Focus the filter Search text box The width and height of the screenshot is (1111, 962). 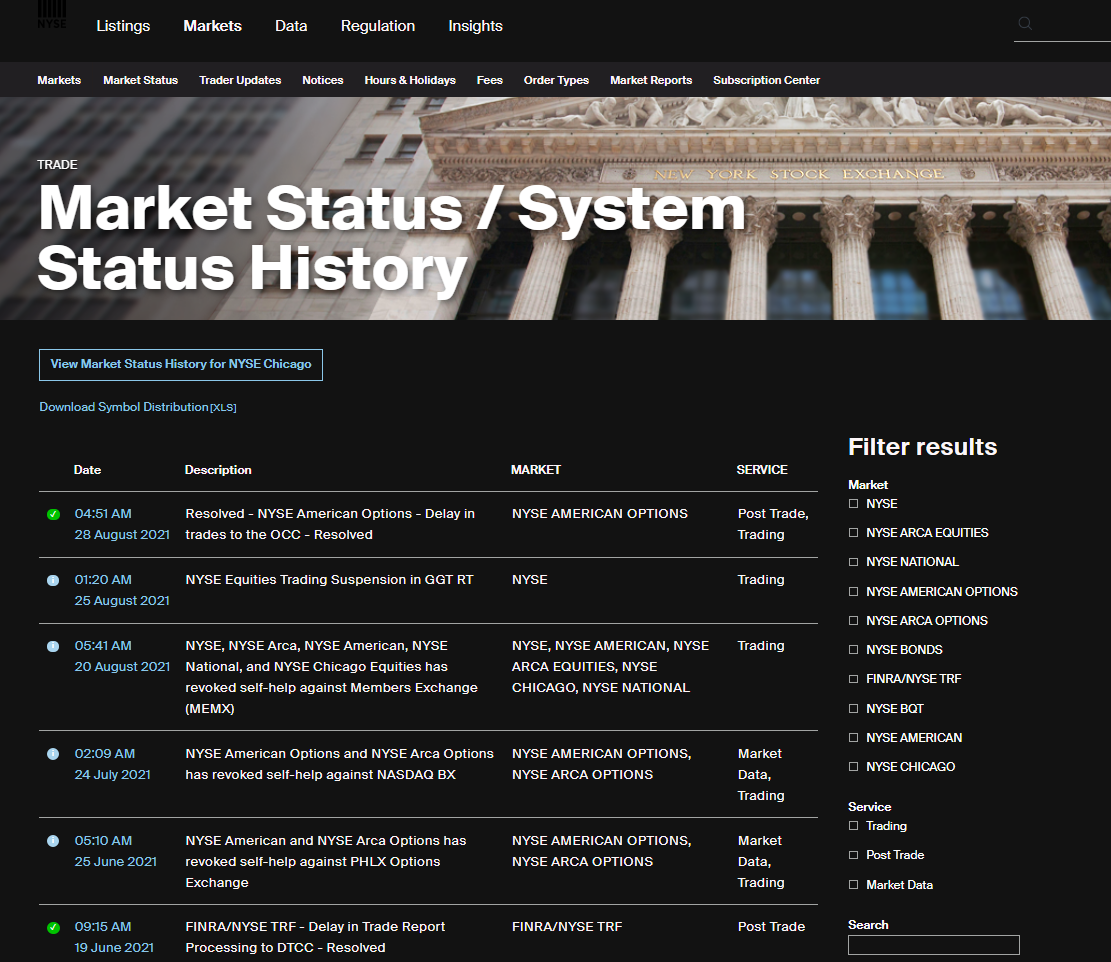pyautogui.click(x=933, y=945)
